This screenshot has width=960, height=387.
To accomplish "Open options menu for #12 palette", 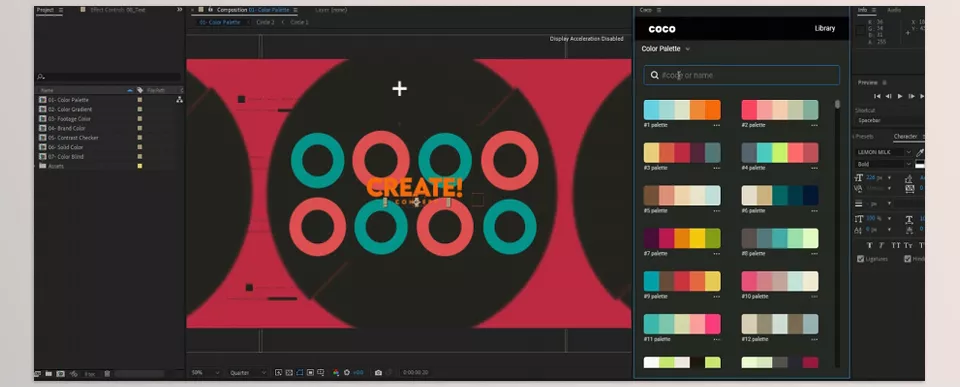I will (x=814, y=339).
